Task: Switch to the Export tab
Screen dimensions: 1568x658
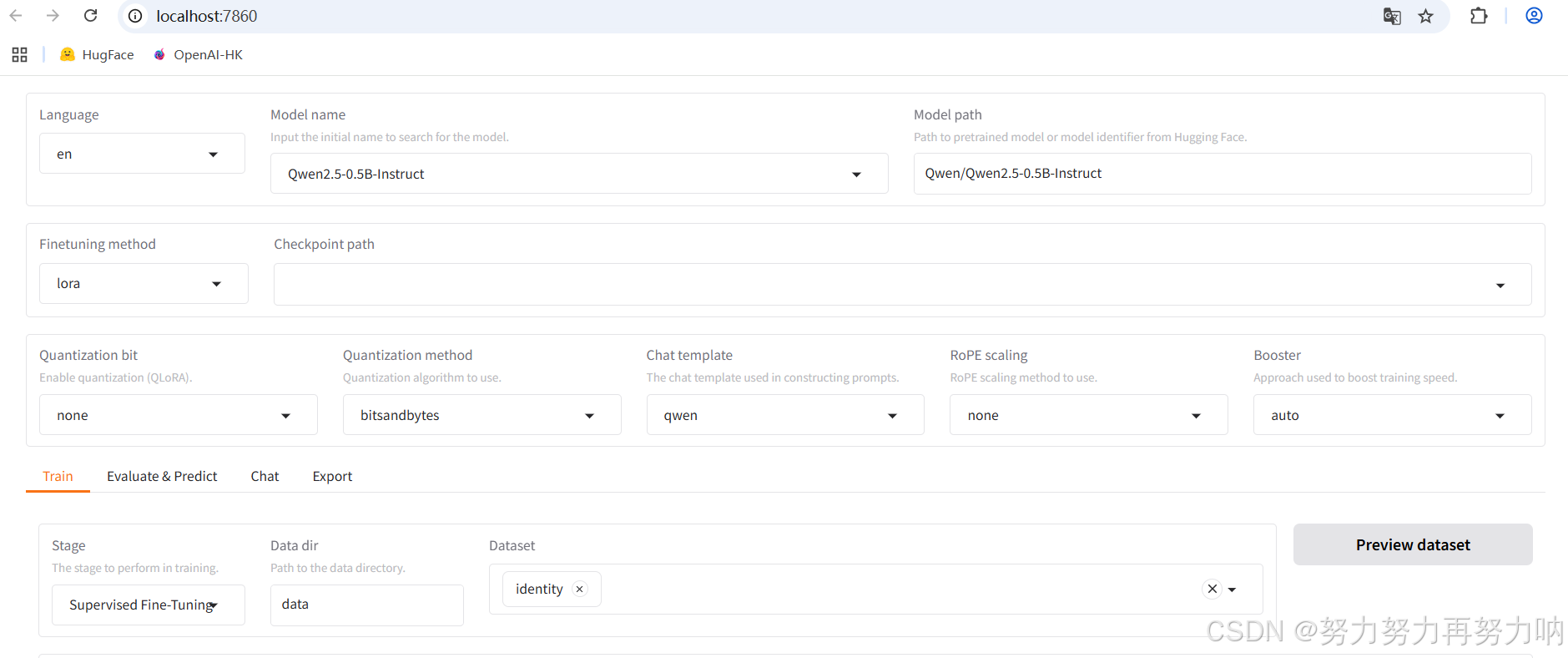Action: click(x=332, y=476)
